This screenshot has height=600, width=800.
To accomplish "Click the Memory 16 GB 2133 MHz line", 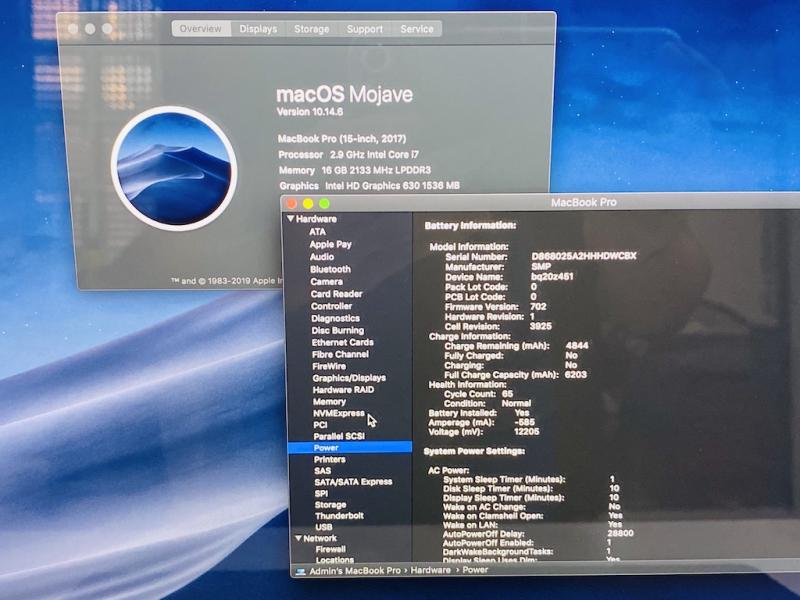I will click(x=355, y=170).
